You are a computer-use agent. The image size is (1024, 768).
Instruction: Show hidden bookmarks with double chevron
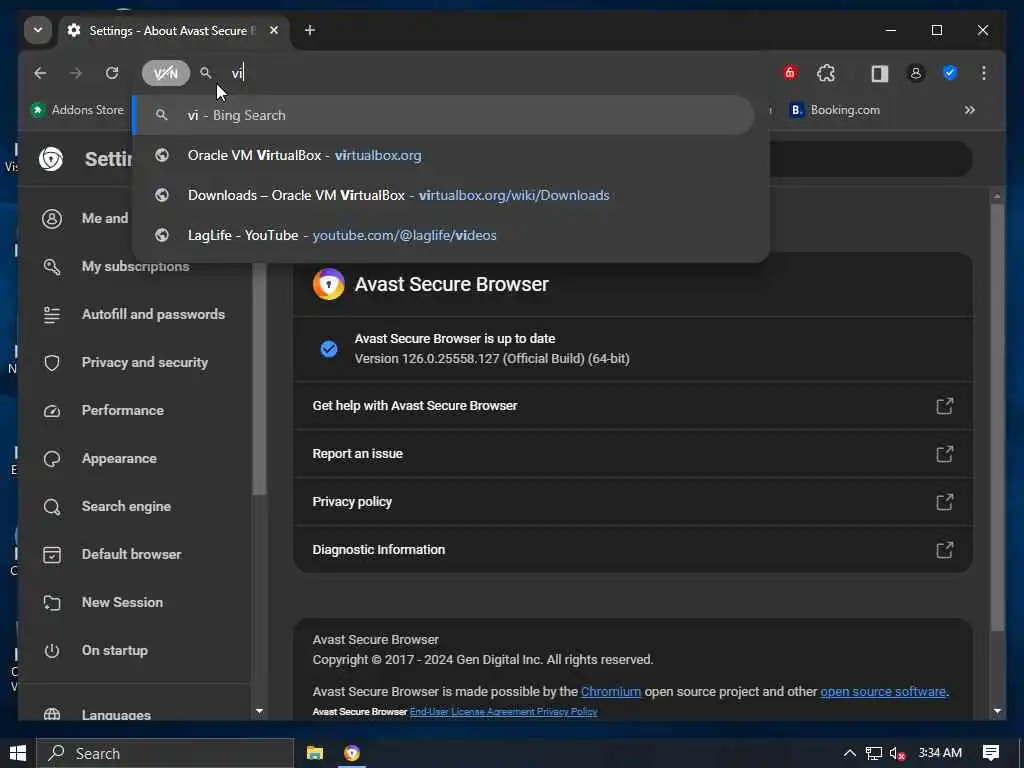970,110
